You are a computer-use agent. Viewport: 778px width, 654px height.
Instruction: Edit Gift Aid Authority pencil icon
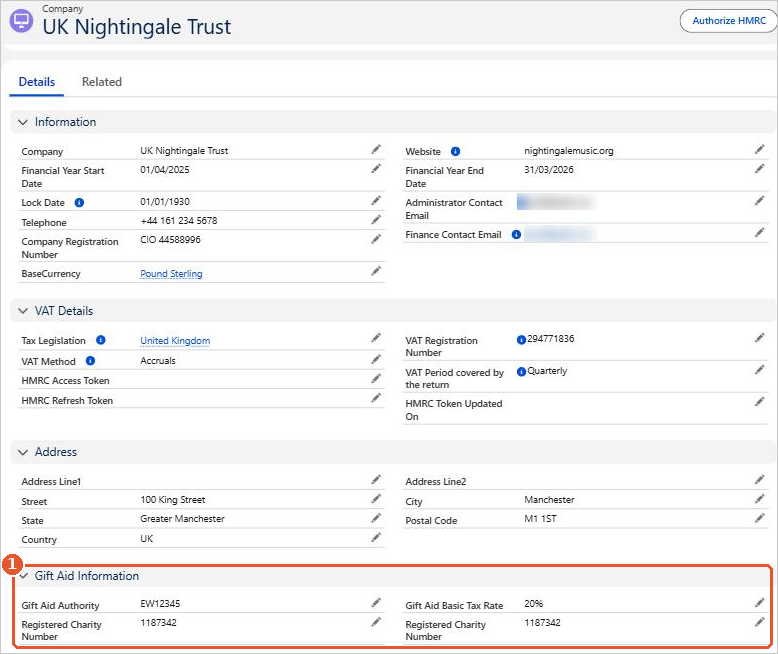pyautogui.click(x=376, y=603)
